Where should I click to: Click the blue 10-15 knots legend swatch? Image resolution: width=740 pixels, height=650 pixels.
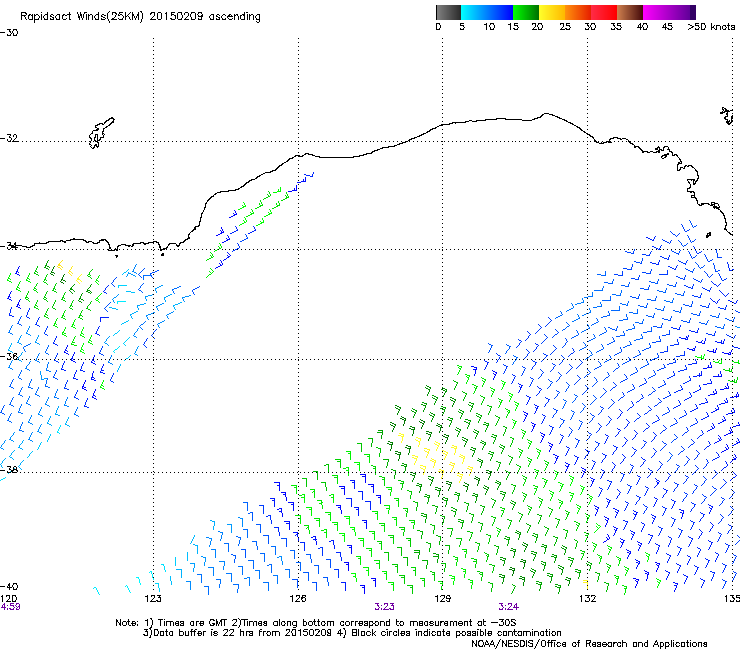point(500,12)
